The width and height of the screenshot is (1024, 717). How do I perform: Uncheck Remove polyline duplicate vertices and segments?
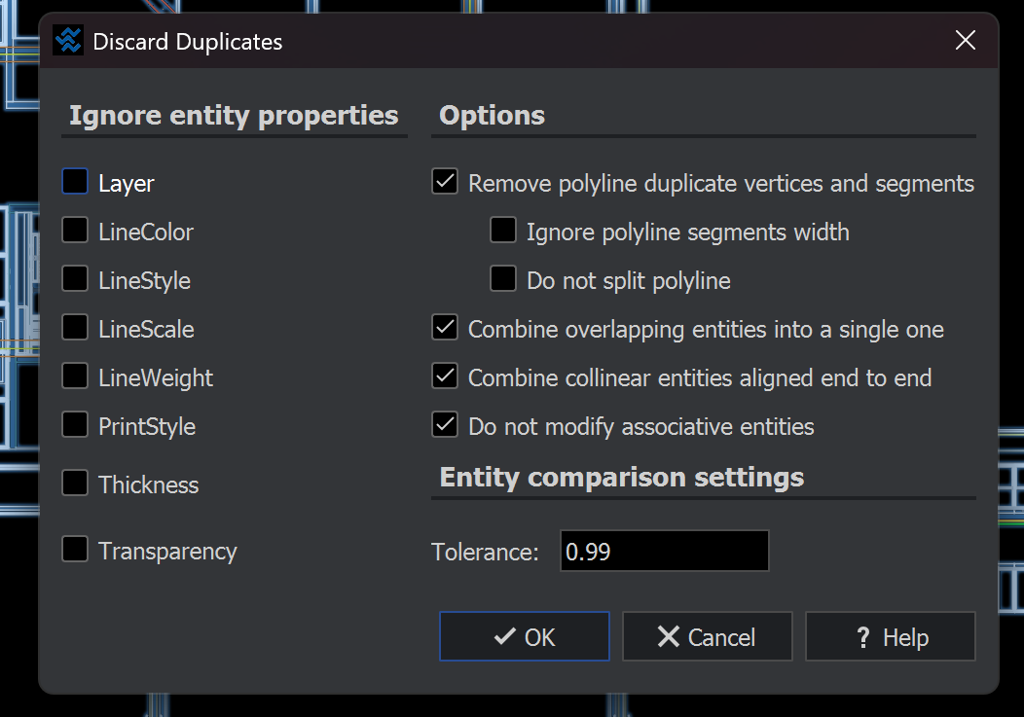[445, 183]
